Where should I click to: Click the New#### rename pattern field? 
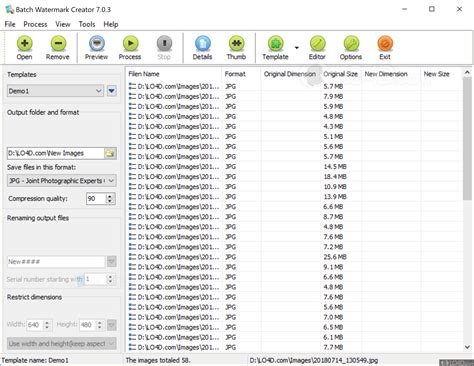[56, 262]
